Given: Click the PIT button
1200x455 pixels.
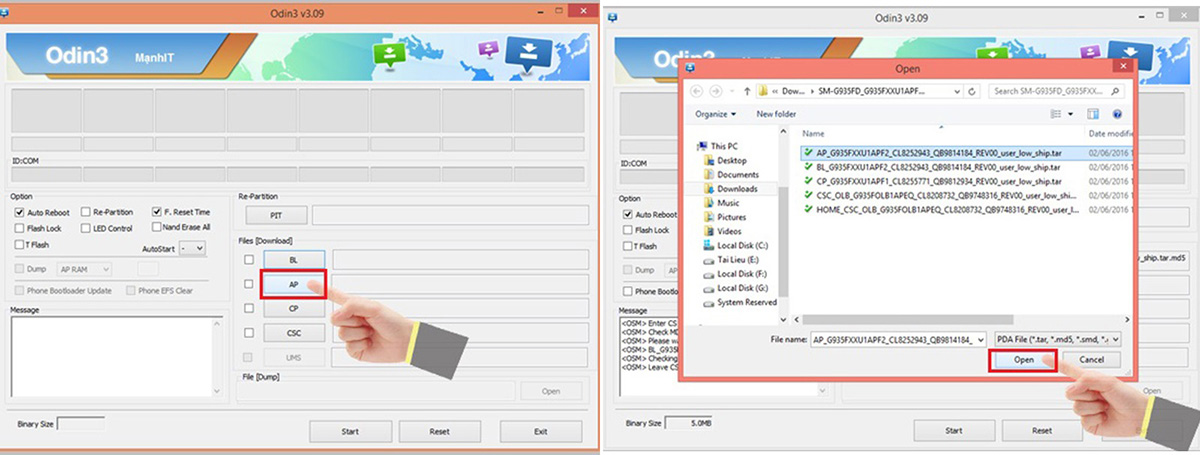Looking at the screenshot, I should point(275,216).
